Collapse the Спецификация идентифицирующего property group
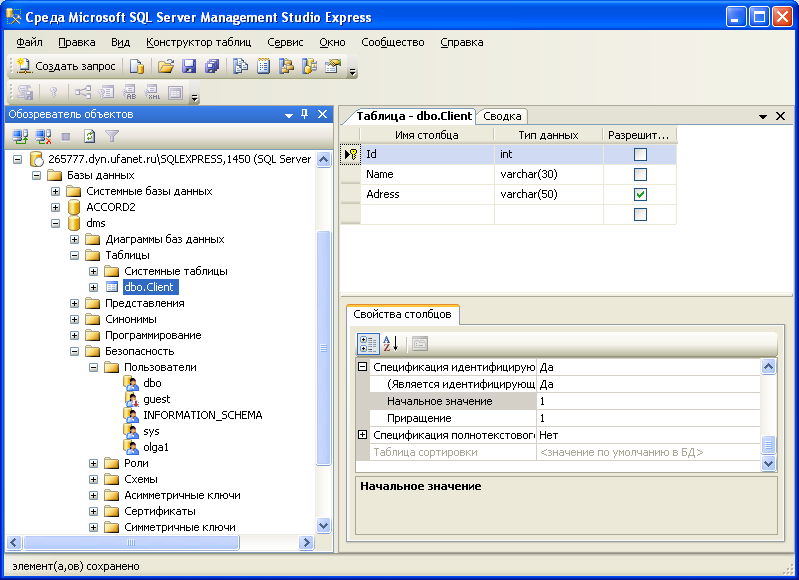The height and width of the screenshot is (580, 799). tap(362, 366)
